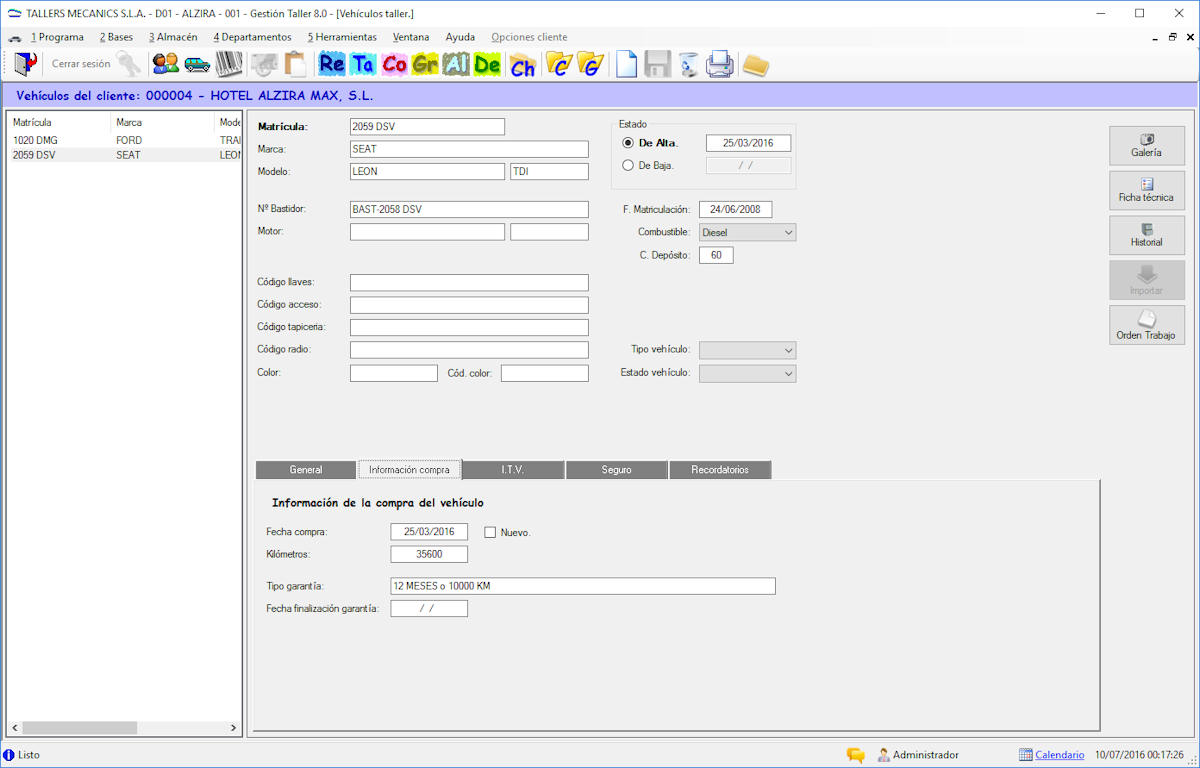Open the 'Ch' folder toolbar icon
Screen dimensions: 1200x768
522,64
